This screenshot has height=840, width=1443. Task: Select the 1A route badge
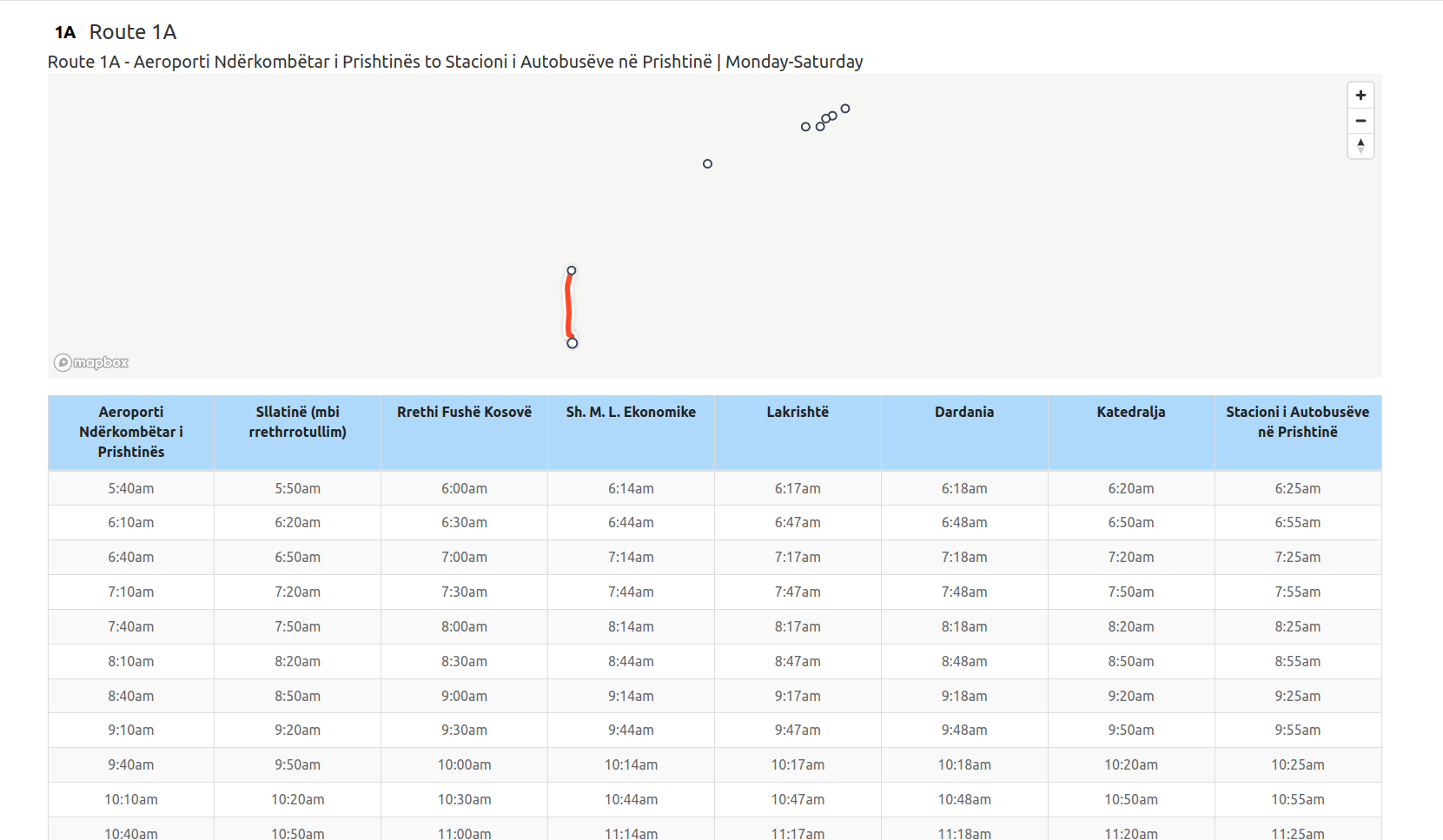[x=65, y=33]
